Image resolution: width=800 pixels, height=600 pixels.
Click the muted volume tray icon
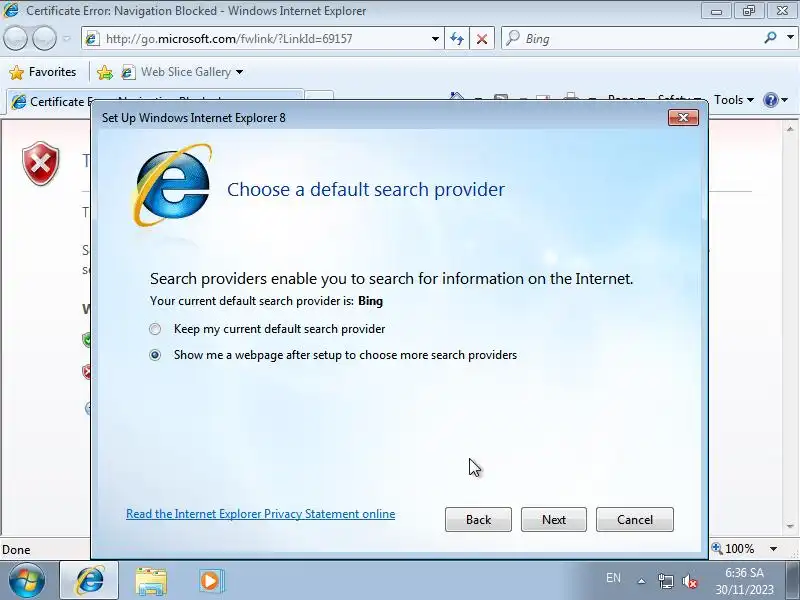coord(690,581)
